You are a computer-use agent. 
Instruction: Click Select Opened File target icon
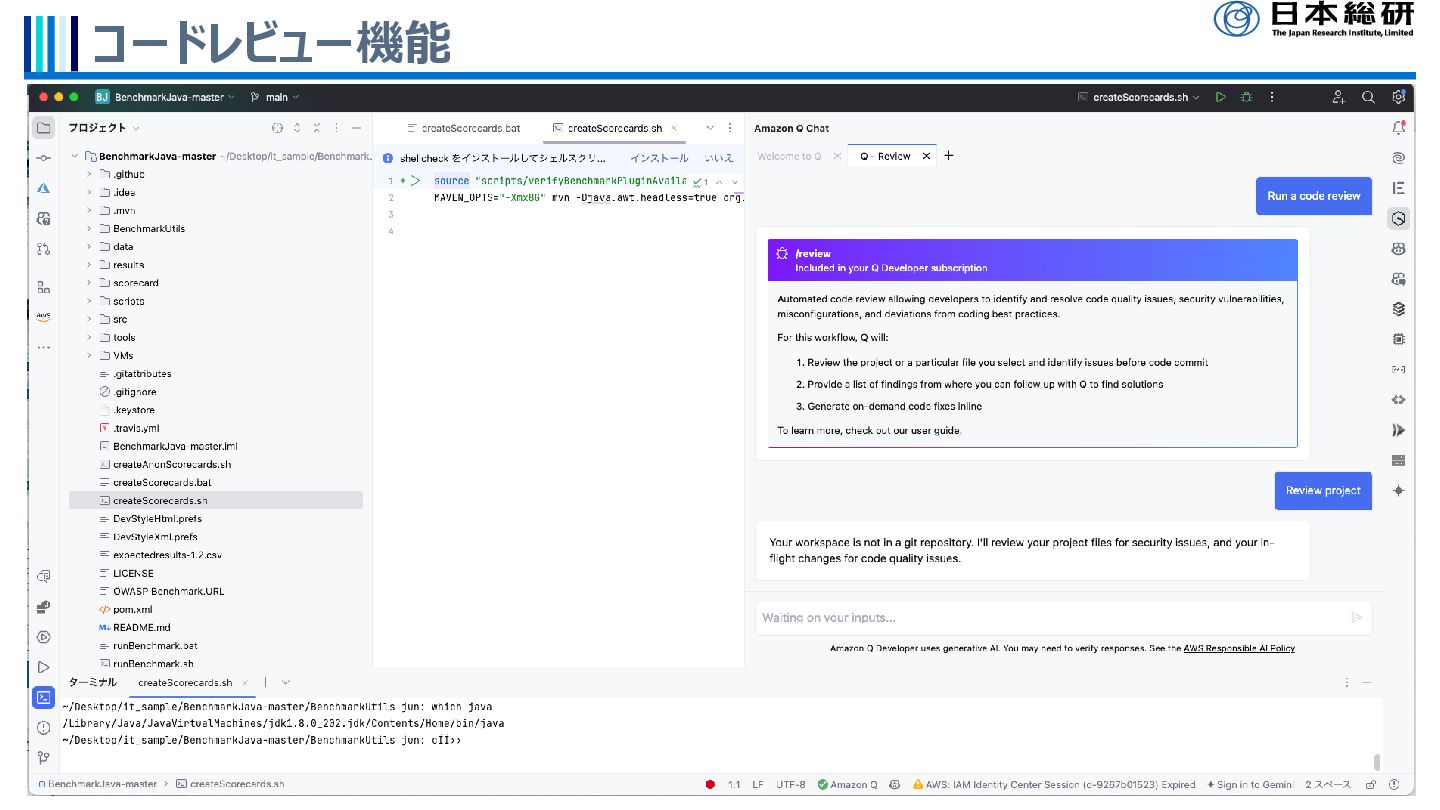(278, 128)
